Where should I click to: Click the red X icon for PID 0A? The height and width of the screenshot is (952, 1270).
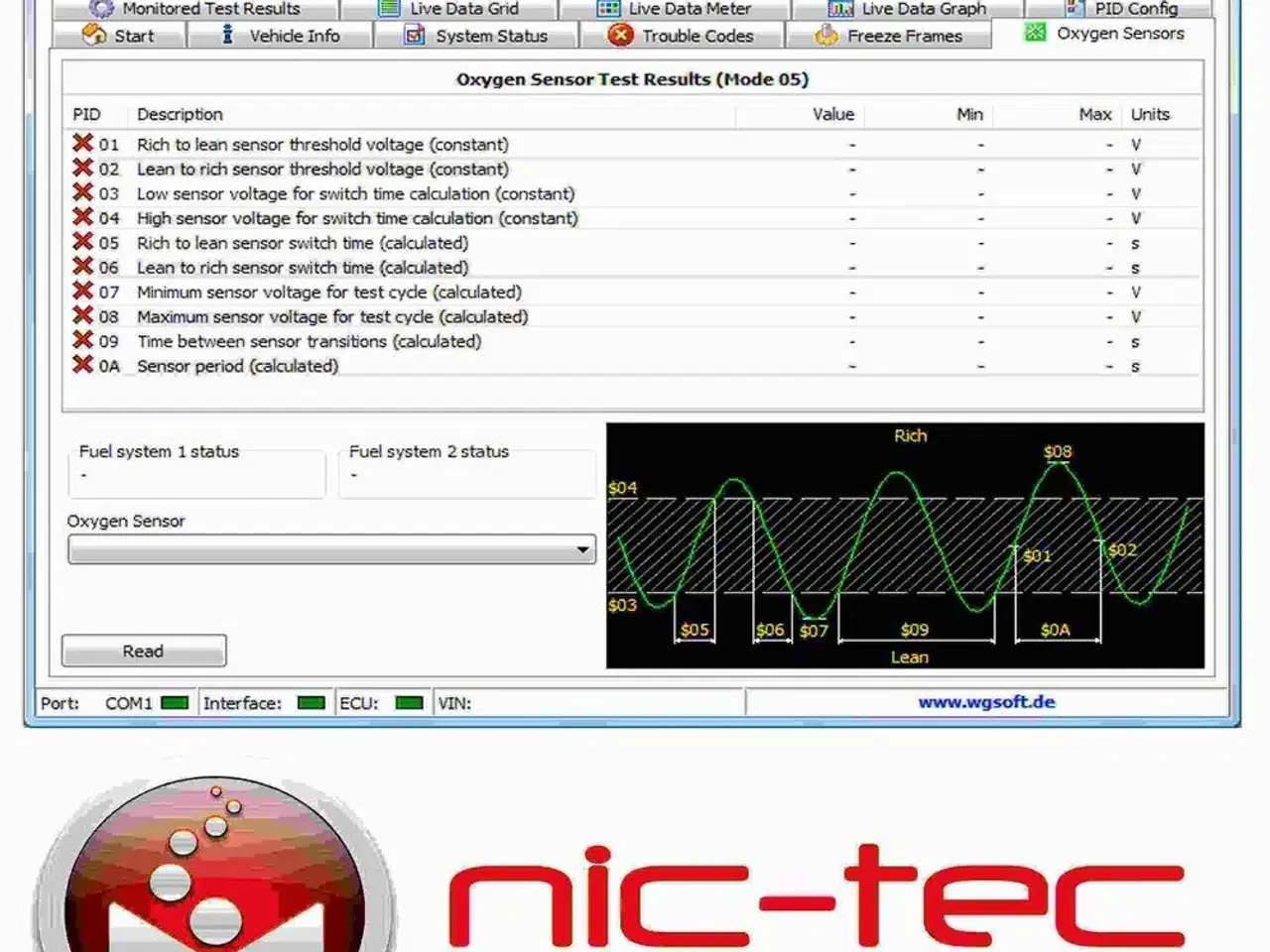83,365
